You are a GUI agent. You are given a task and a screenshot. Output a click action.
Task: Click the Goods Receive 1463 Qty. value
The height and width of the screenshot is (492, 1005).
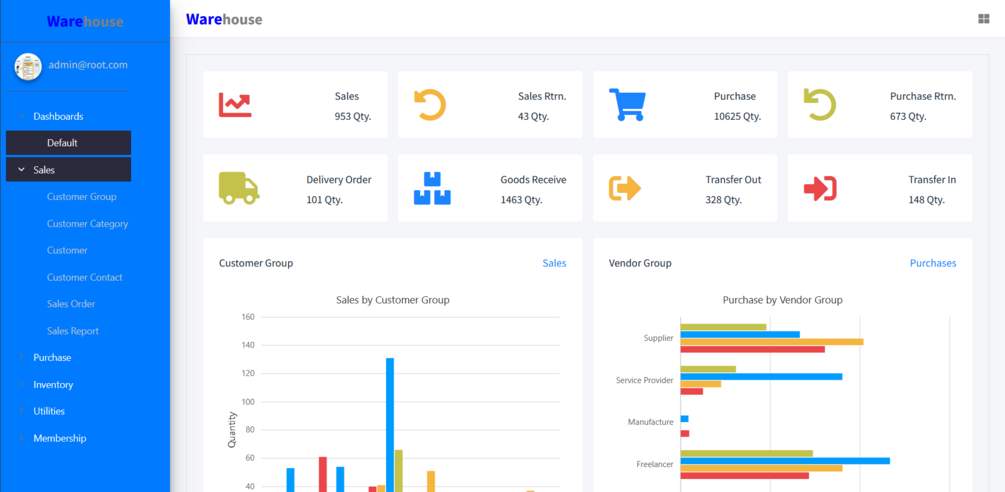(521, 200)
